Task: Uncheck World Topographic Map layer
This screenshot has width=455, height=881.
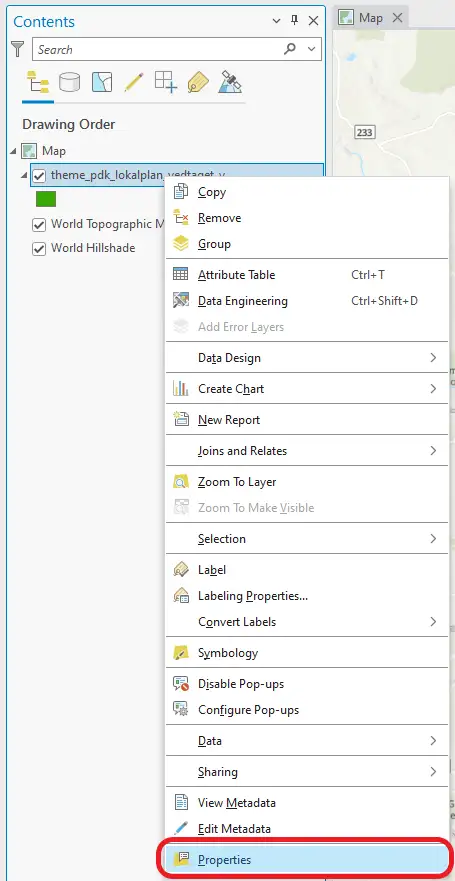Action: click(39, 225)
